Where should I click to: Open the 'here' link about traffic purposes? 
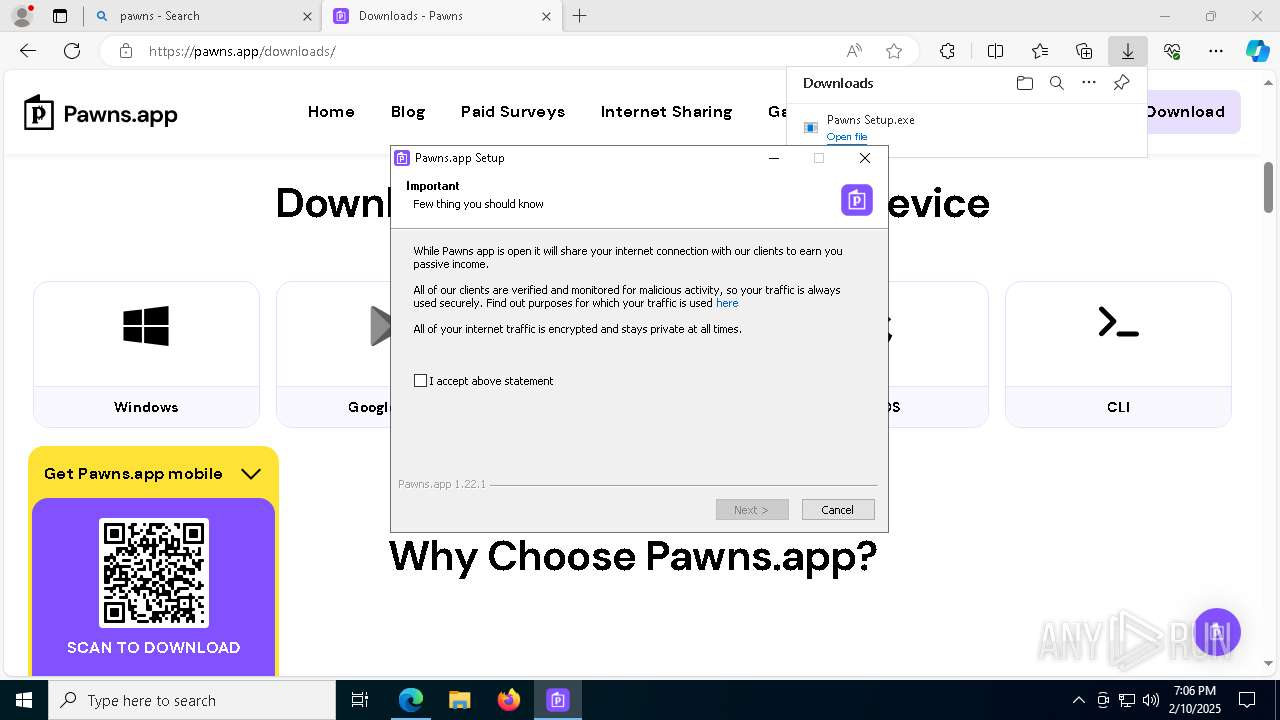pos(727,303)
